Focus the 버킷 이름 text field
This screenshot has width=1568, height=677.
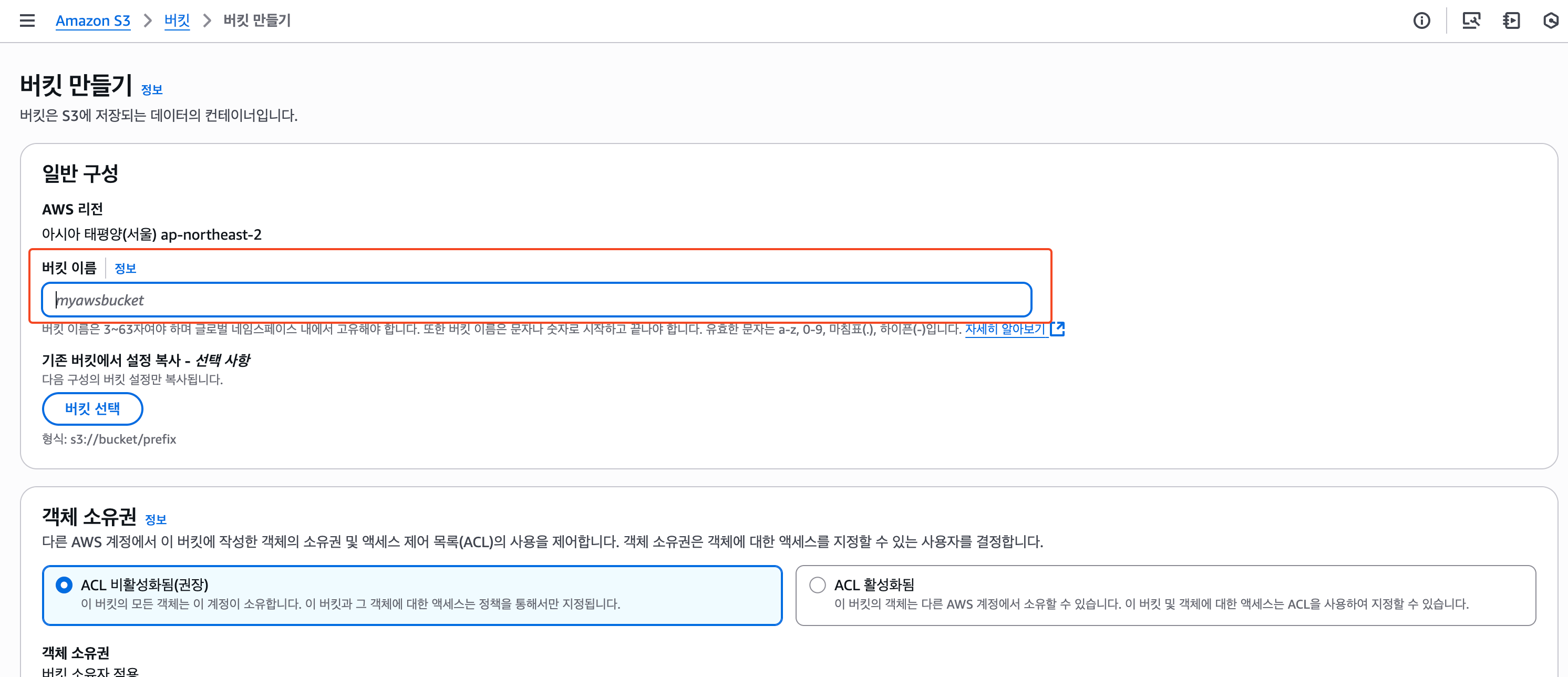(x=535, y=300)
